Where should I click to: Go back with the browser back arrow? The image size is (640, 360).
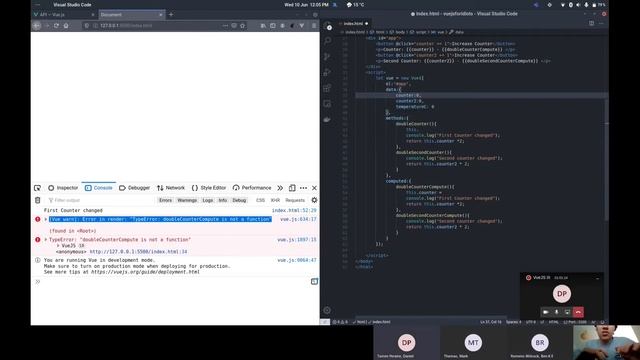37,25
